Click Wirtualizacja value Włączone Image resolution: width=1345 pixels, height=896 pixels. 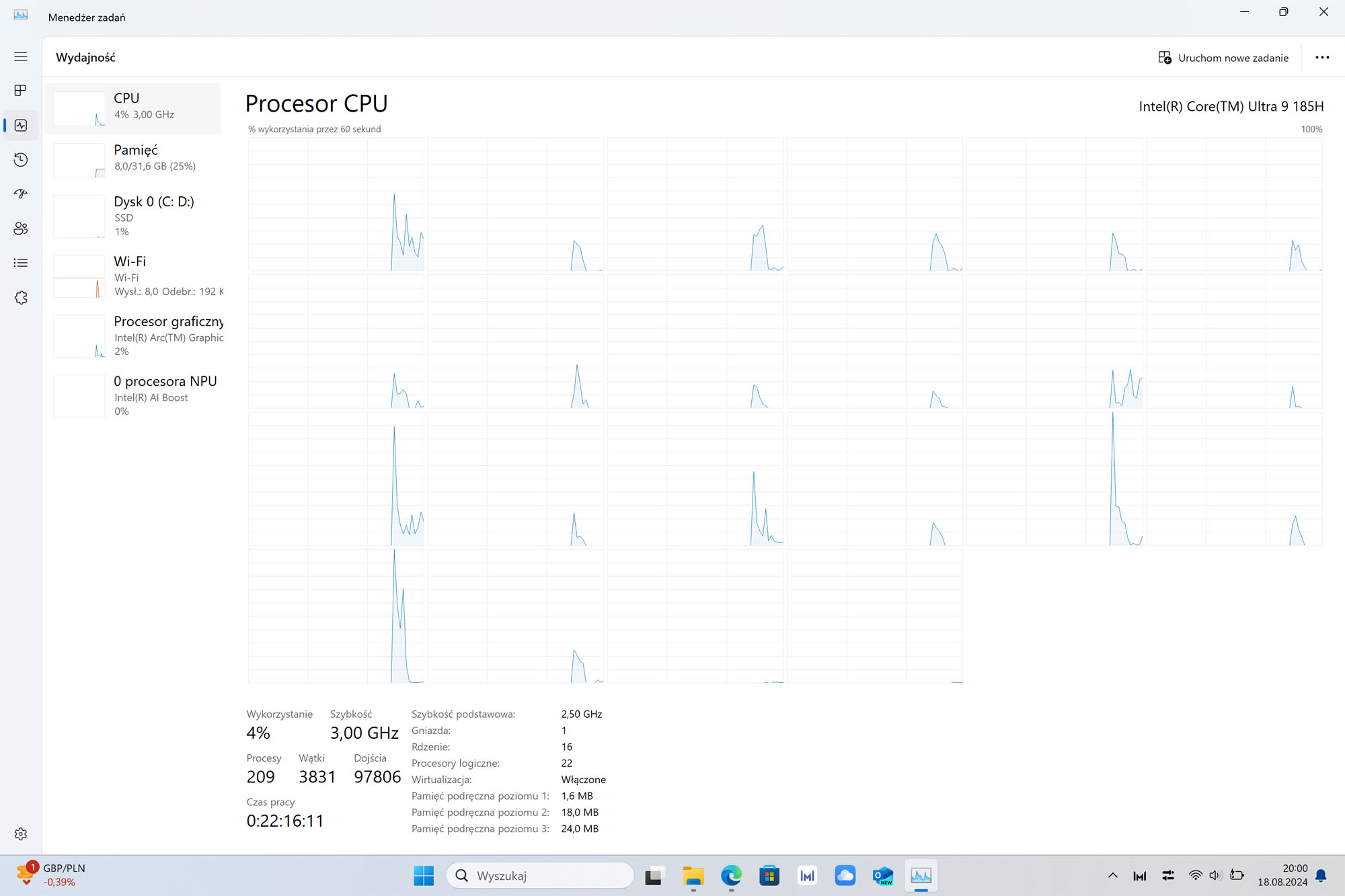tap(584, 780)
